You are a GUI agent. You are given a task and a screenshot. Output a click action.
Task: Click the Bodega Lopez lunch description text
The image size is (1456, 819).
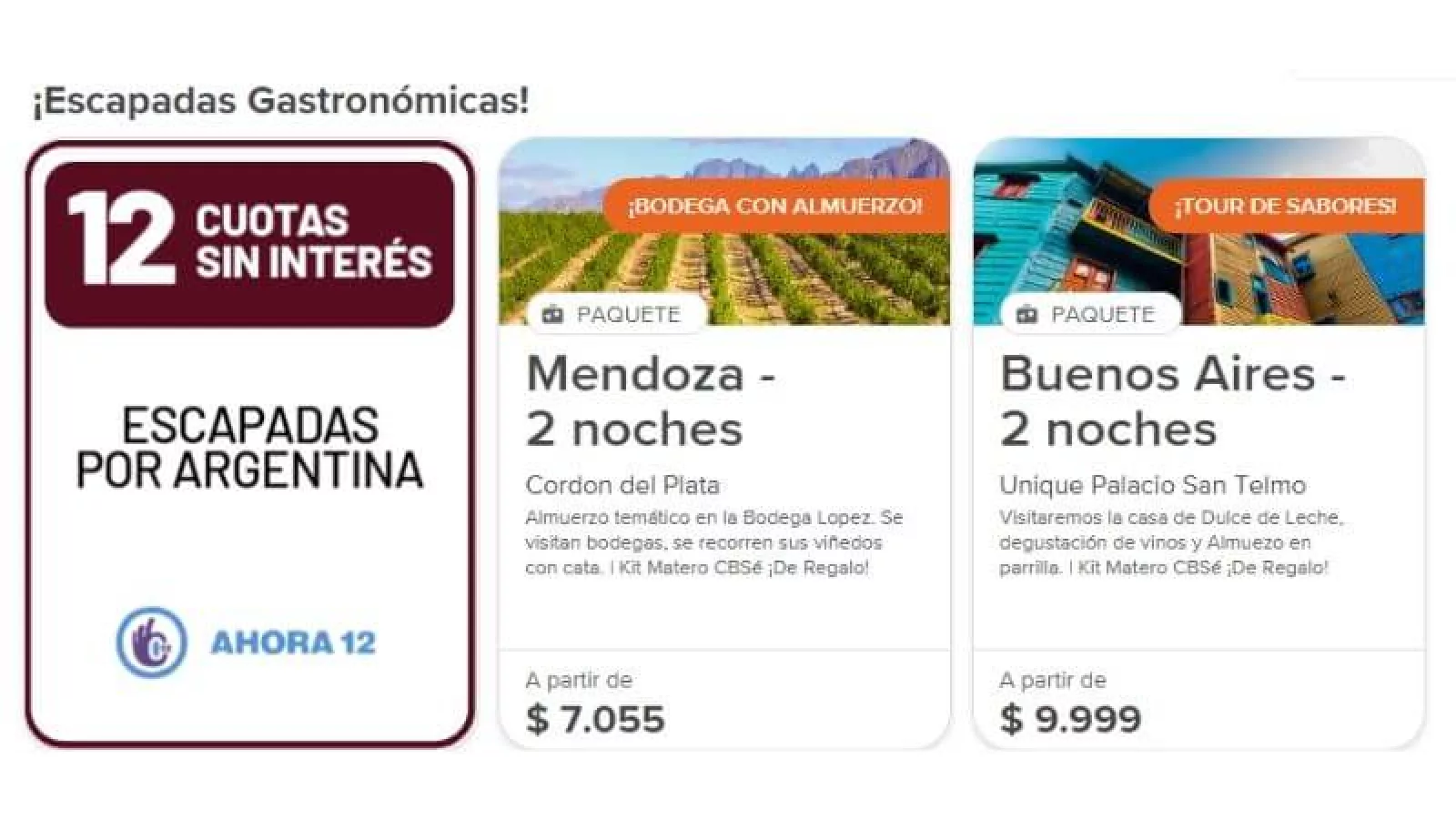(713, 542)
